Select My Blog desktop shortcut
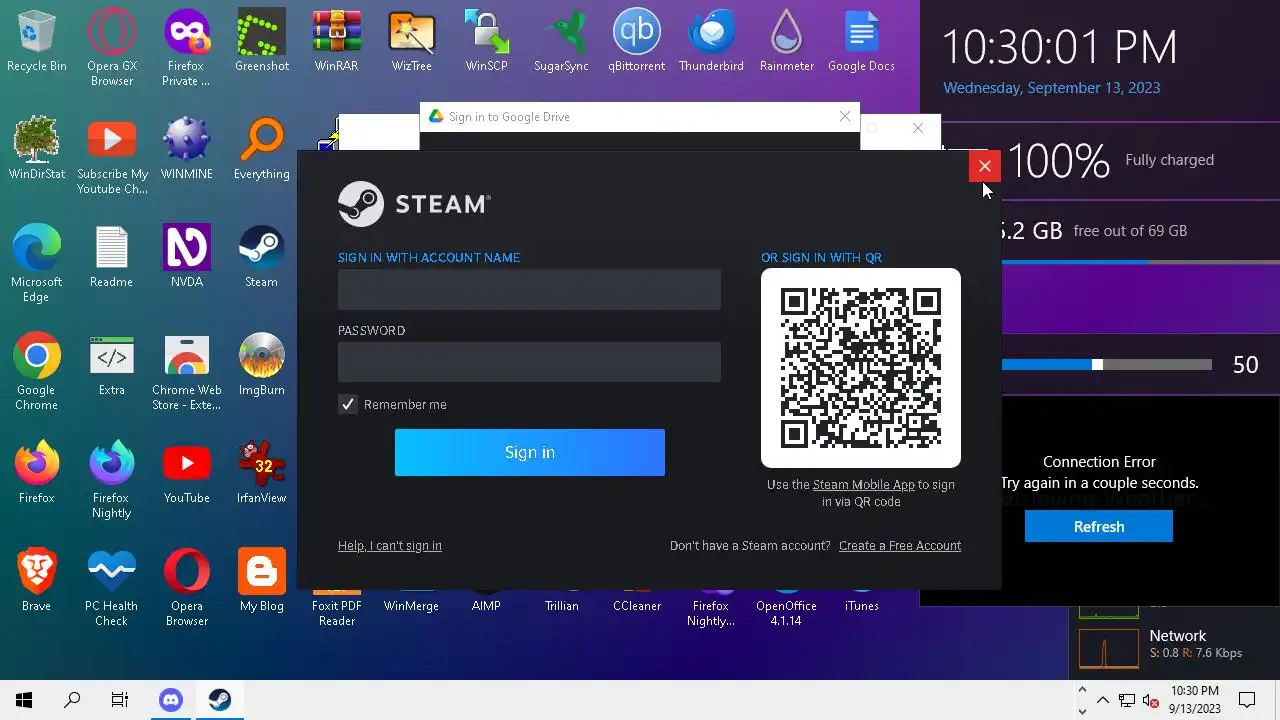 click(x=262, y=582)
